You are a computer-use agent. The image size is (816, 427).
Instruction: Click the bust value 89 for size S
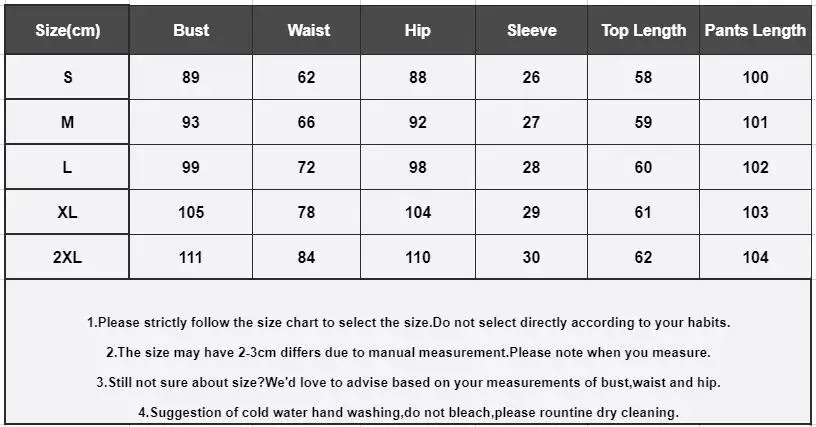click(x=191, y=77)
